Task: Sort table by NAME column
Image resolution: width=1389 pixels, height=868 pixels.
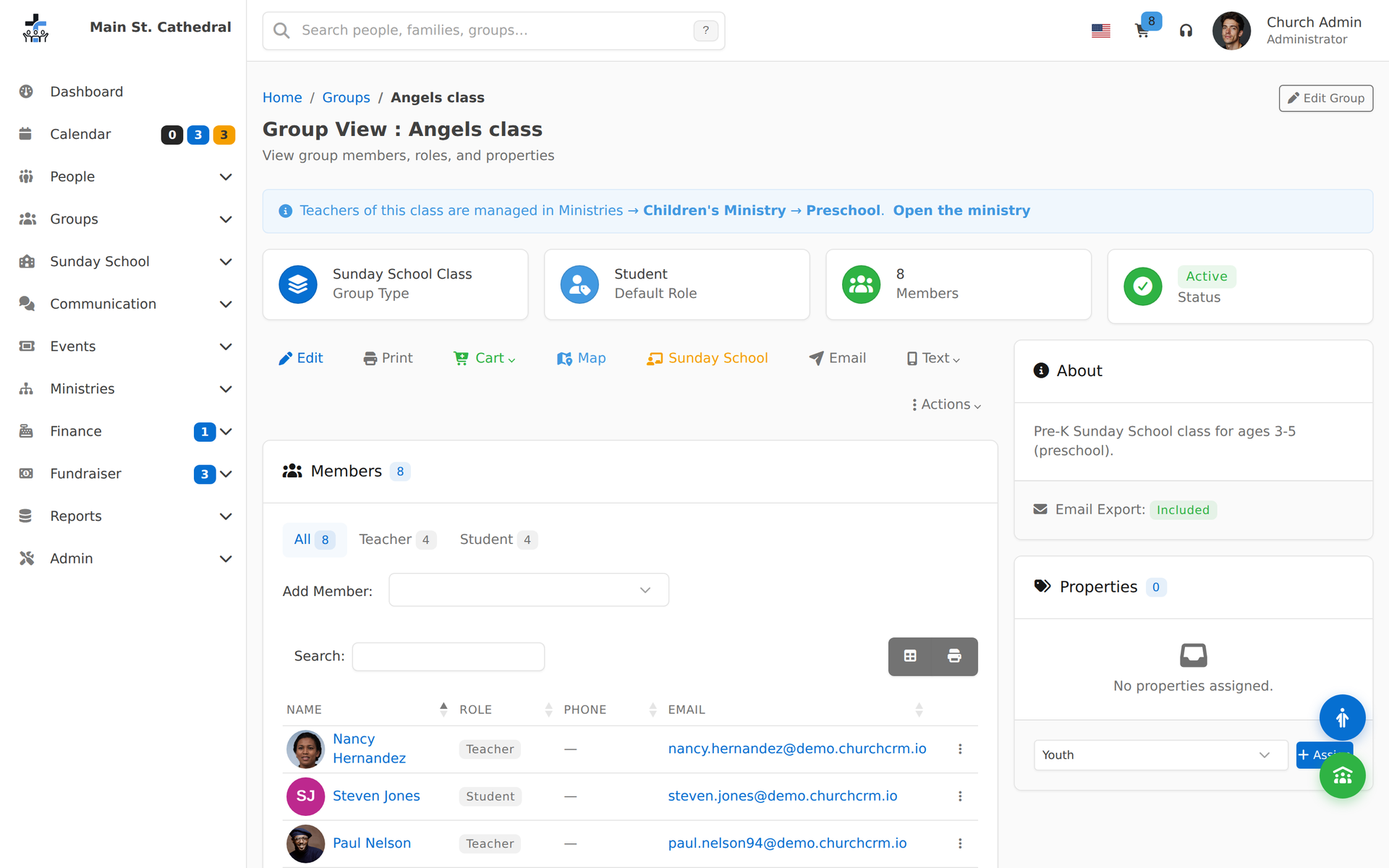Action: pyautogui.click(x=367, y=710)
